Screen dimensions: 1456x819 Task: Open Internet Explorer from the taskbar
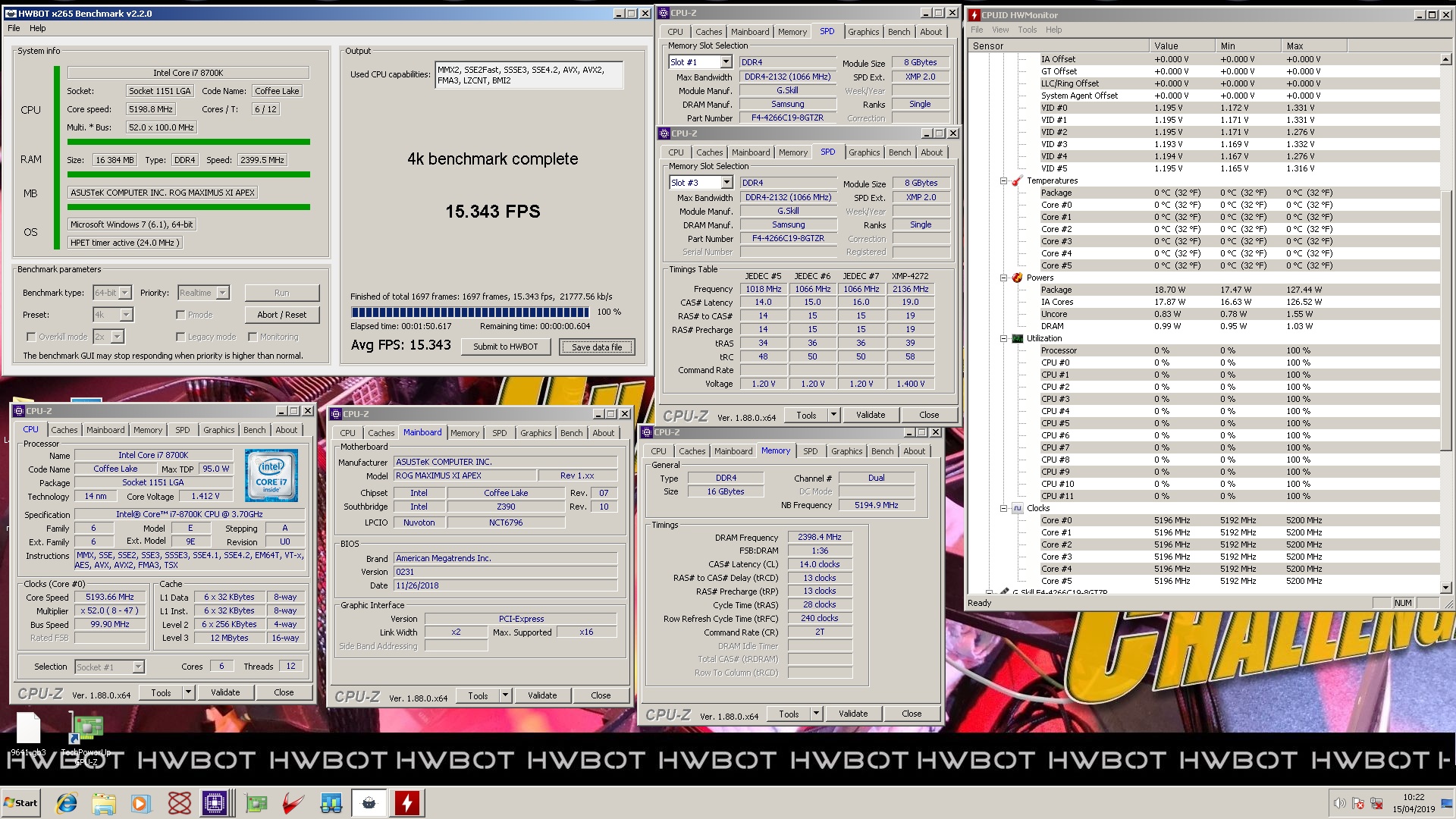pyautogui.click(x=67, y=803)
